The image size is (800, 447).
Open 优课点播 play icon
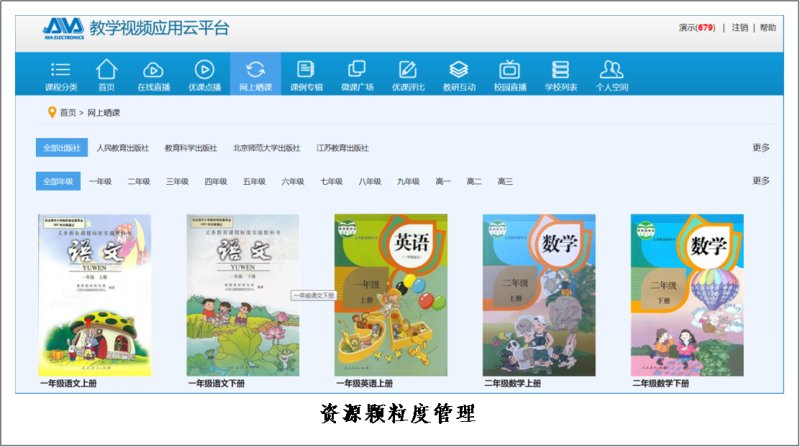(x=205, y=69)
